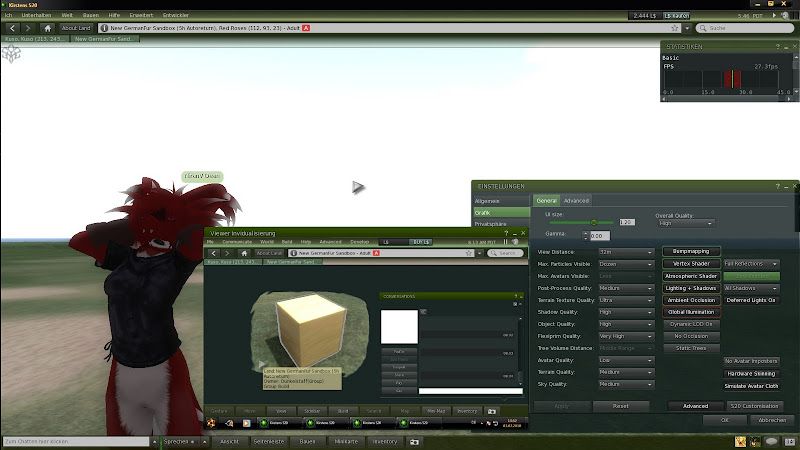Click the Suche search field
Screen dimensions: 800x450
(x=745, y=28)
